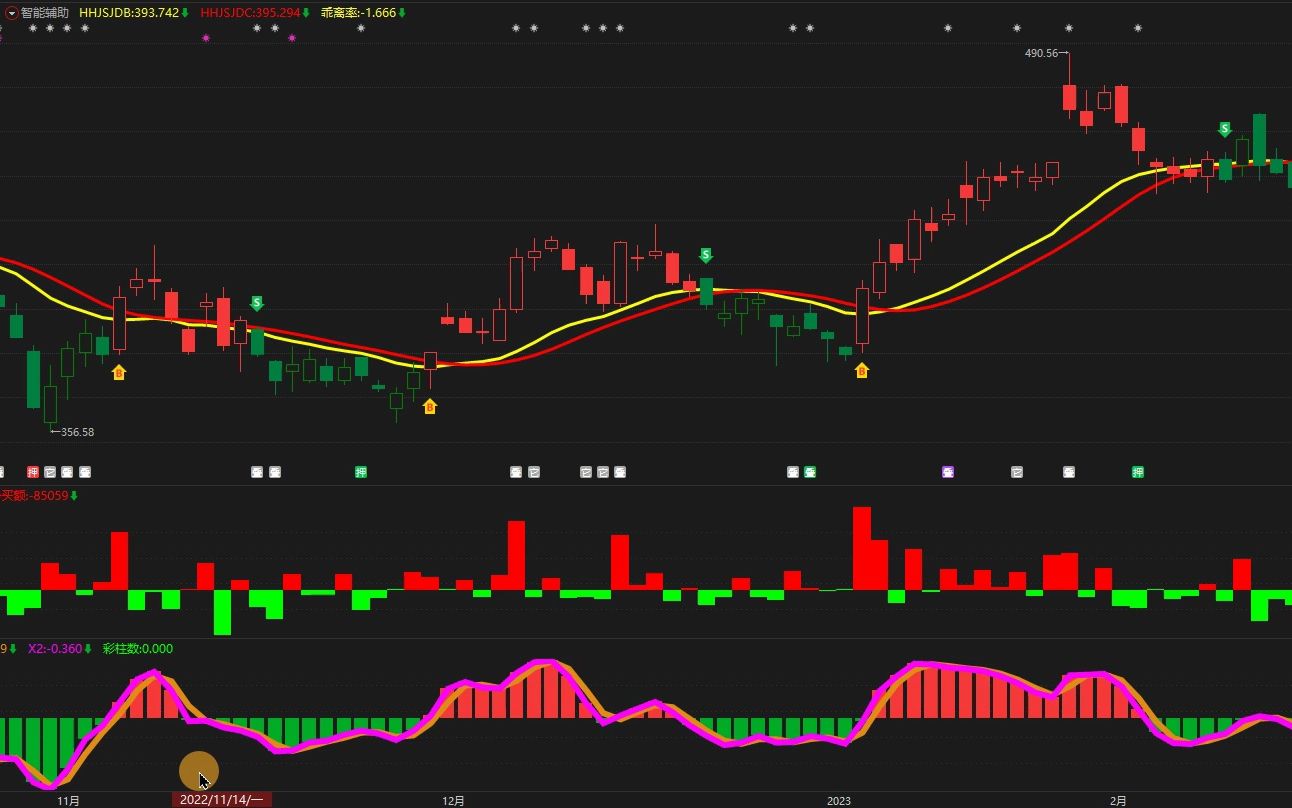
Task: Open the green 押 event icon in late November
Action: [361, 472]
